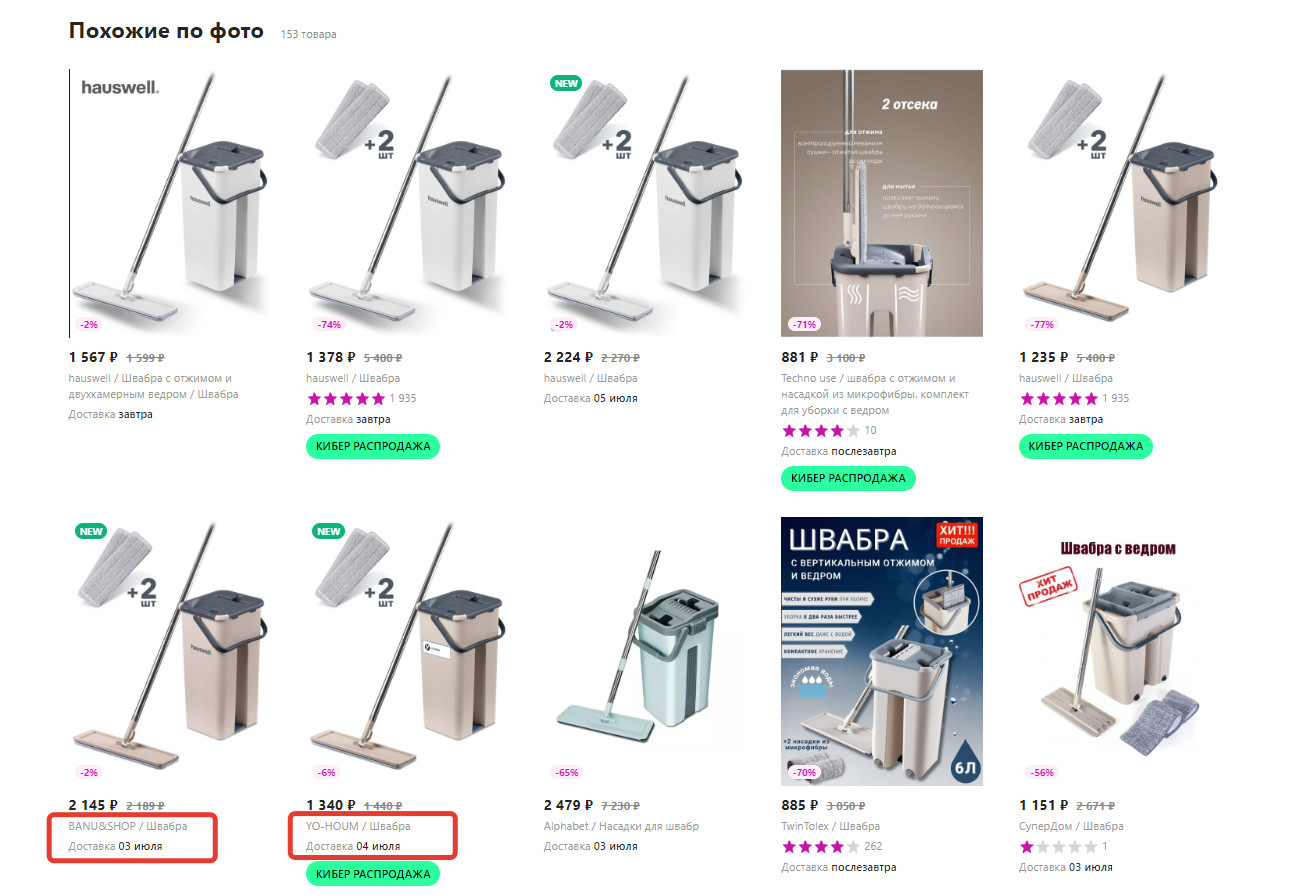Open the Alphabet green mop image
The height and width of the screenshot is (896, 1314).
pyautogui.click(x=645, y=652)
